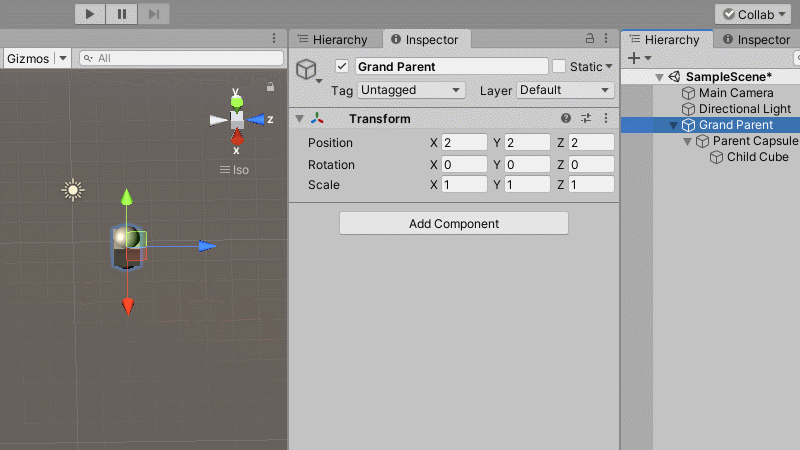Screen dimensions: 800x450
Task: Toggle the Gizmos button
Action: 28,58
